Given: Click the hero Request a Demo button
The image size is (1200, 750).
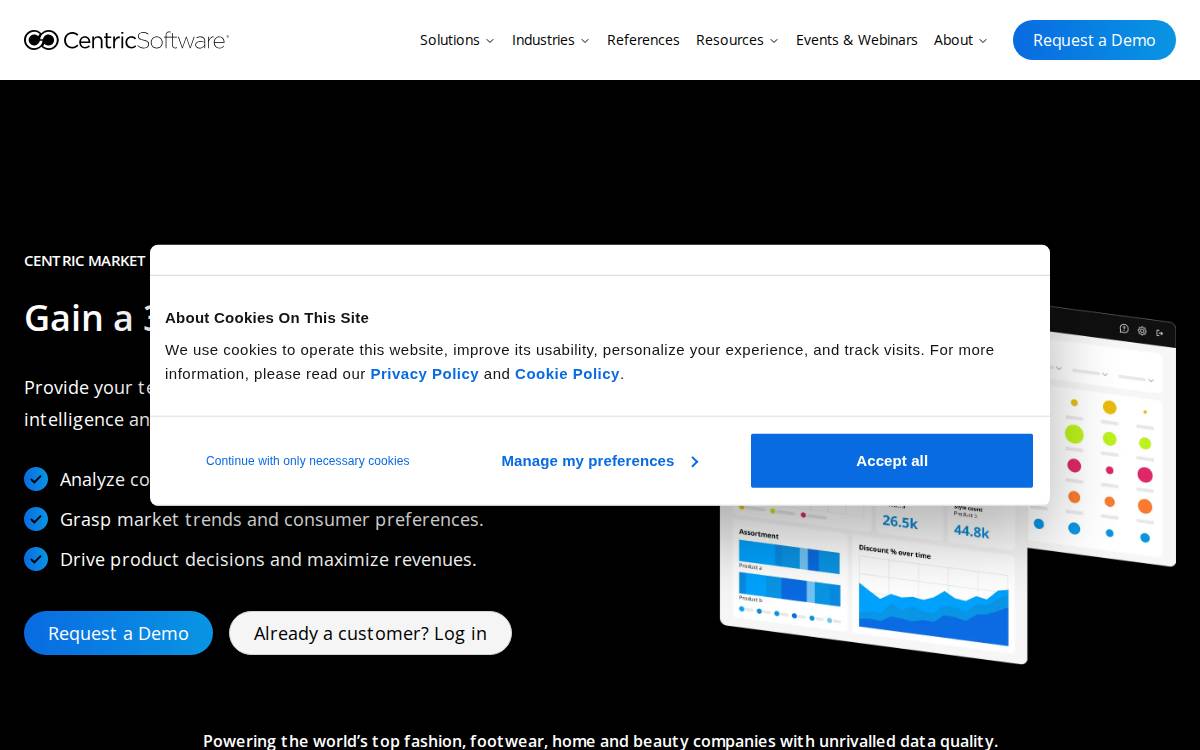Looking at the screenshot, I should 118,633.
